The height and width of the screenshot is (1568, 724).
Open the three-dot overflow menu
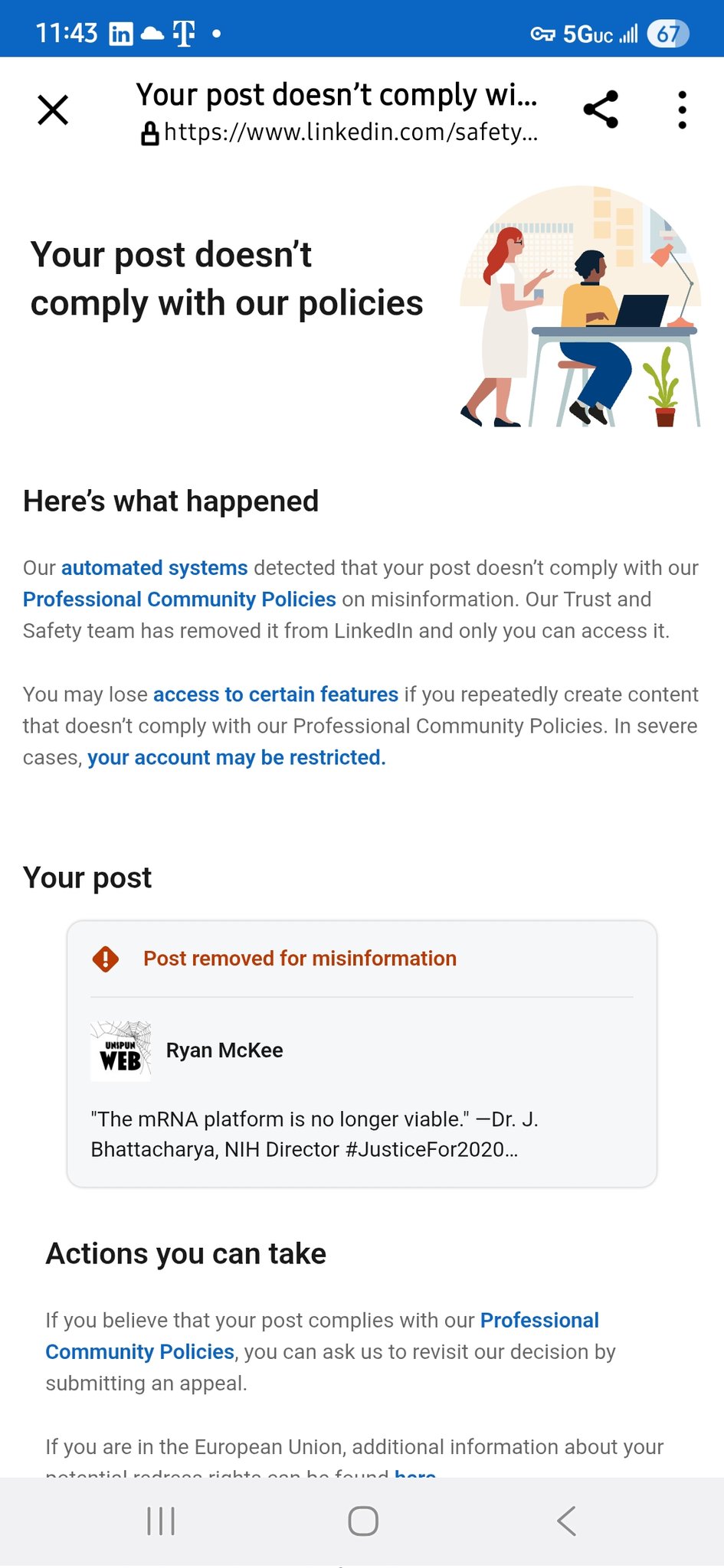pos(682,109)
